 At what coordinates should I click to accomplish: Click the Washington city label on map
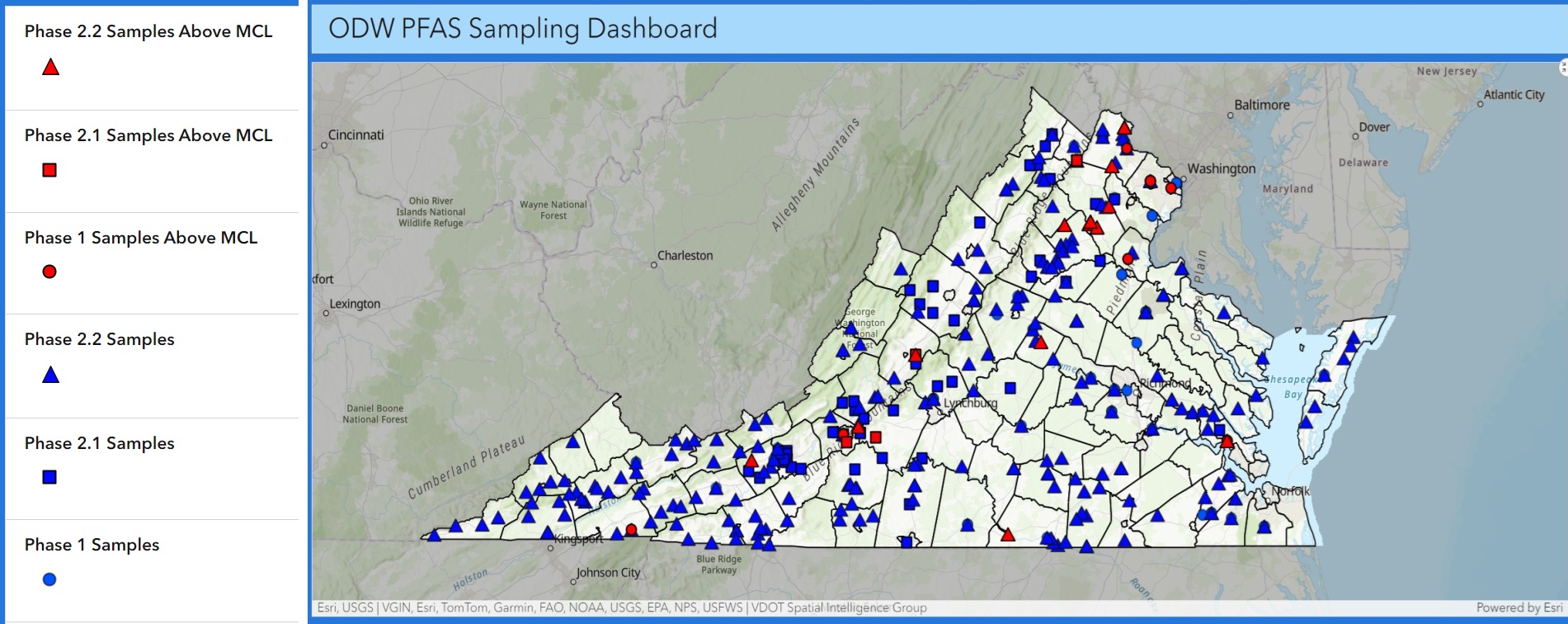pyautogui.click(x=1221, y=168)
